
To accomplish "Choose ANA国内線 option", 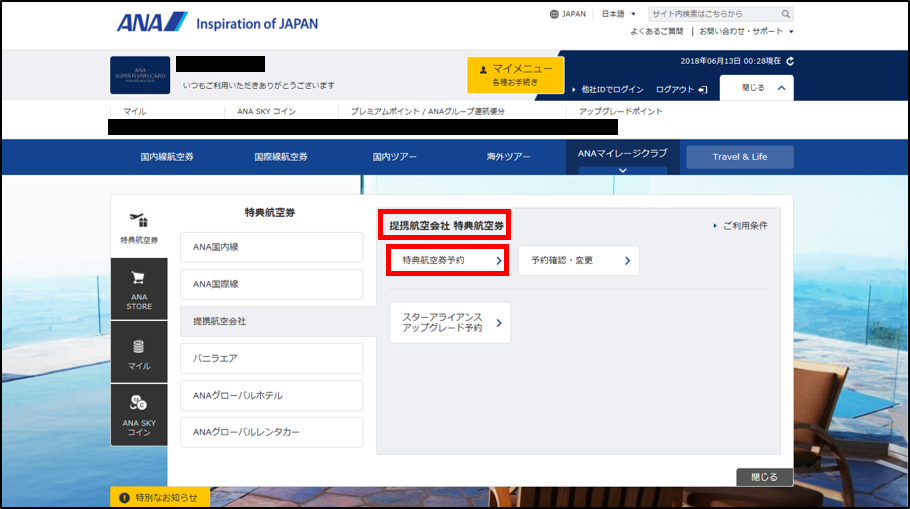I will coord(272,247).
